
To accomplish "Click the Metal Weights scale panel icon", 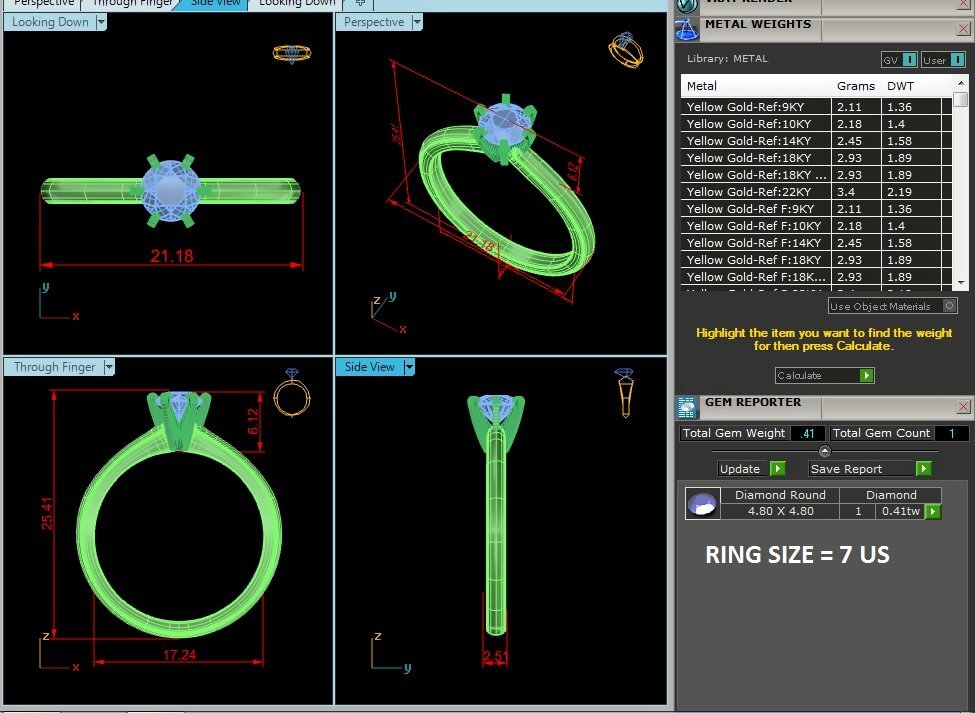I will (x=687, y=29).
